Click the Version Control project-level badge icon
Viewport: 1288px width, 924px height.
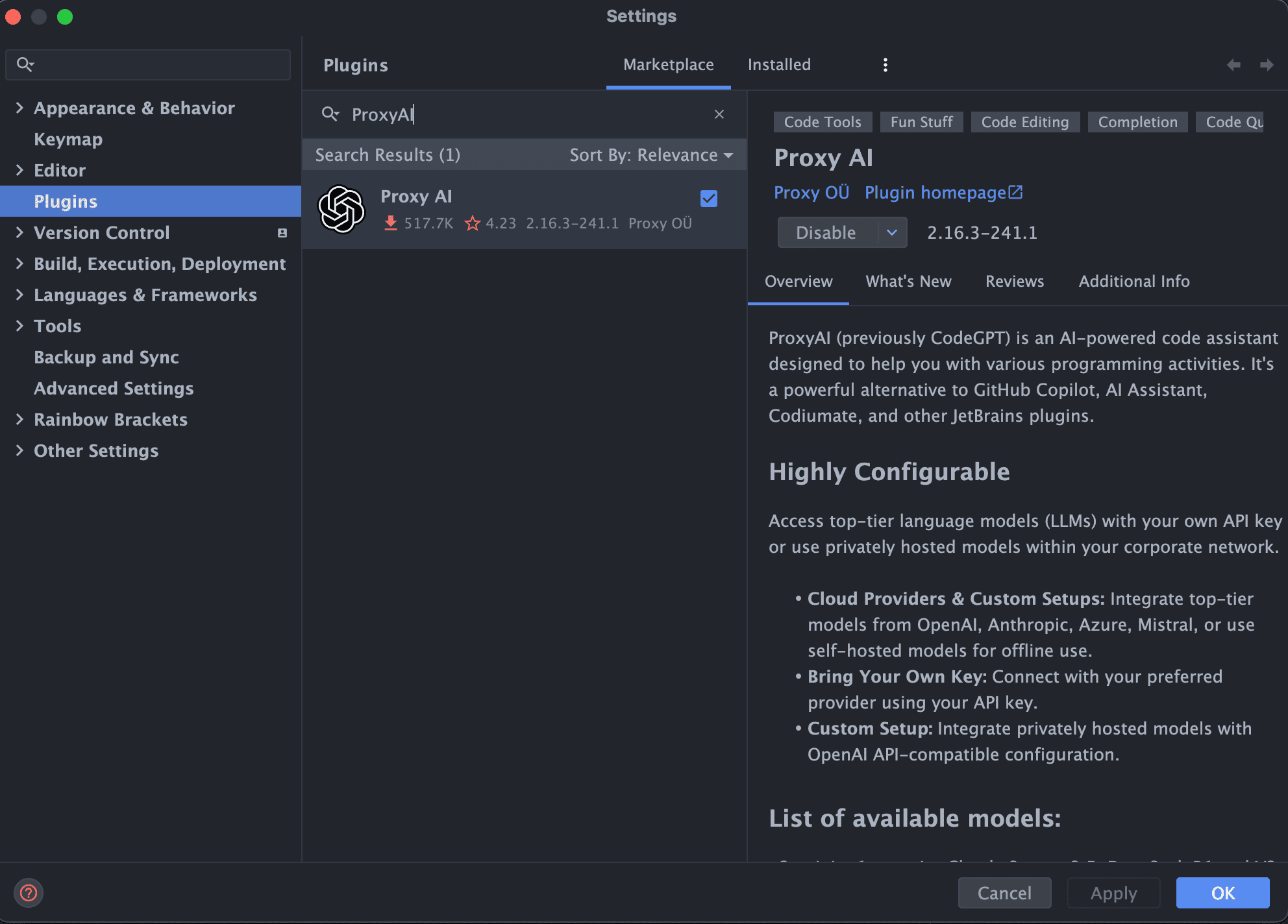coord(282,233)
